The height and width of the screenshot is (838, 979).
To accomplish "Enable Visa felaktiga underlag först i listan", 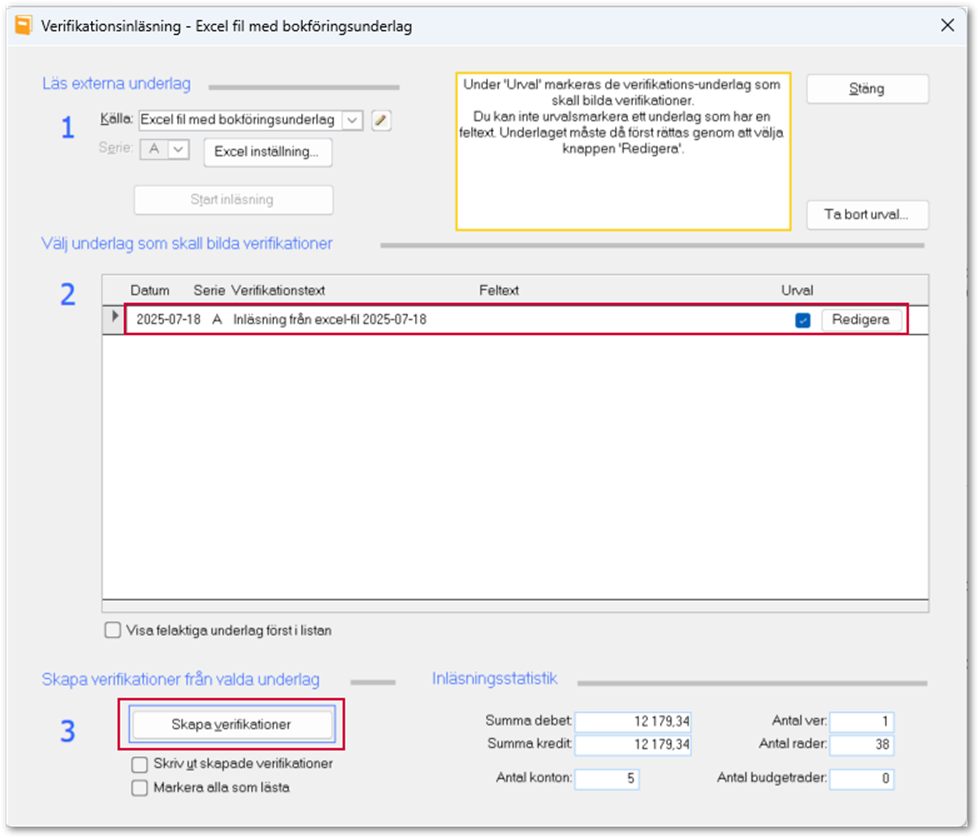I will click(112, 629).
